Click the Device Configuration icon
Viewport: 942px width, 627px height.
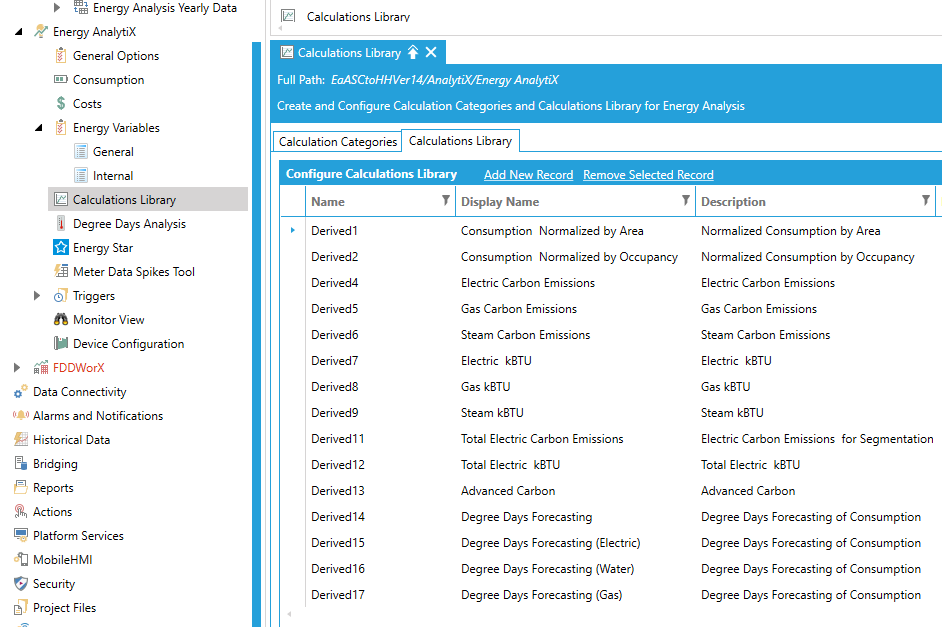61,344
